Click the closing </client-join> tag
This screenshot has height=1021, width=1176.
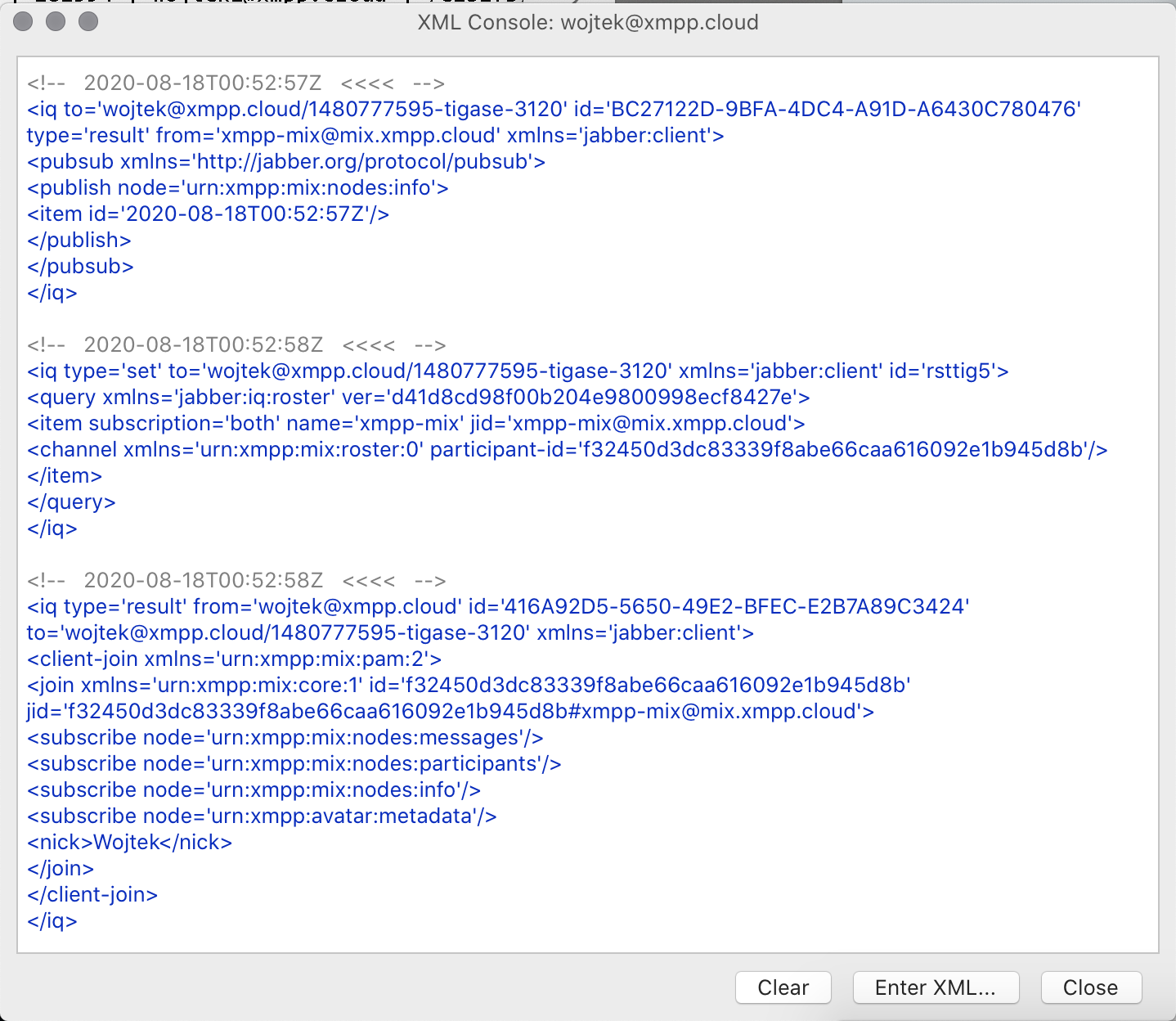click(x=92, y=895)
